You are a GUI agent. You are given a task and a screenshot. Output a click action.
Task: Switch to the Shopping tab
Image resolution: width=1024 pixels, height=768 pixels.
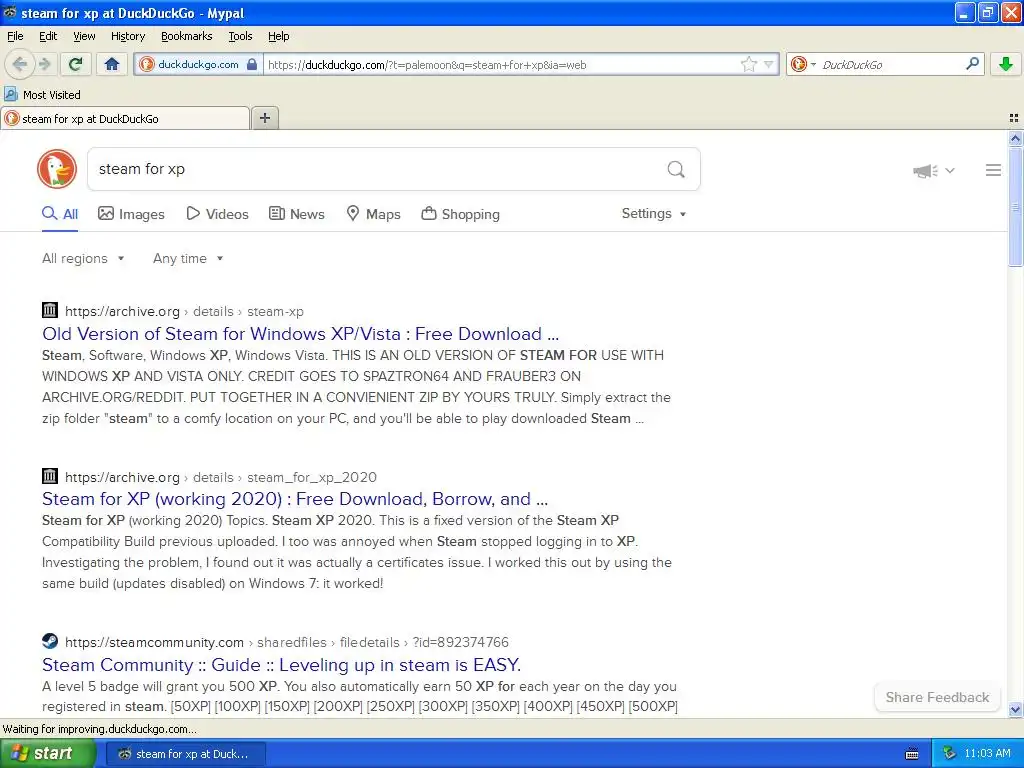(460, 214)
